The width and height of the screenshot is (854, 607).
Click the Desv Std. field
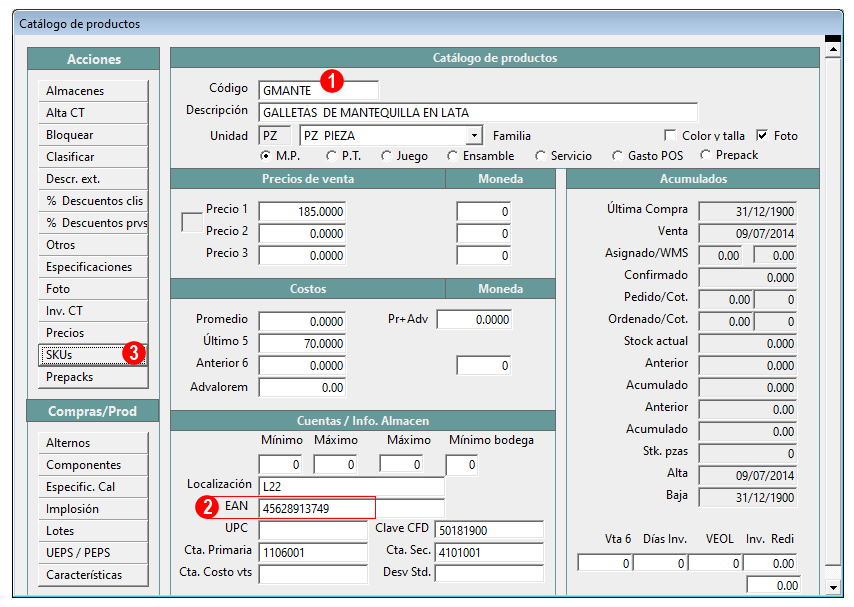click(489, 574)
